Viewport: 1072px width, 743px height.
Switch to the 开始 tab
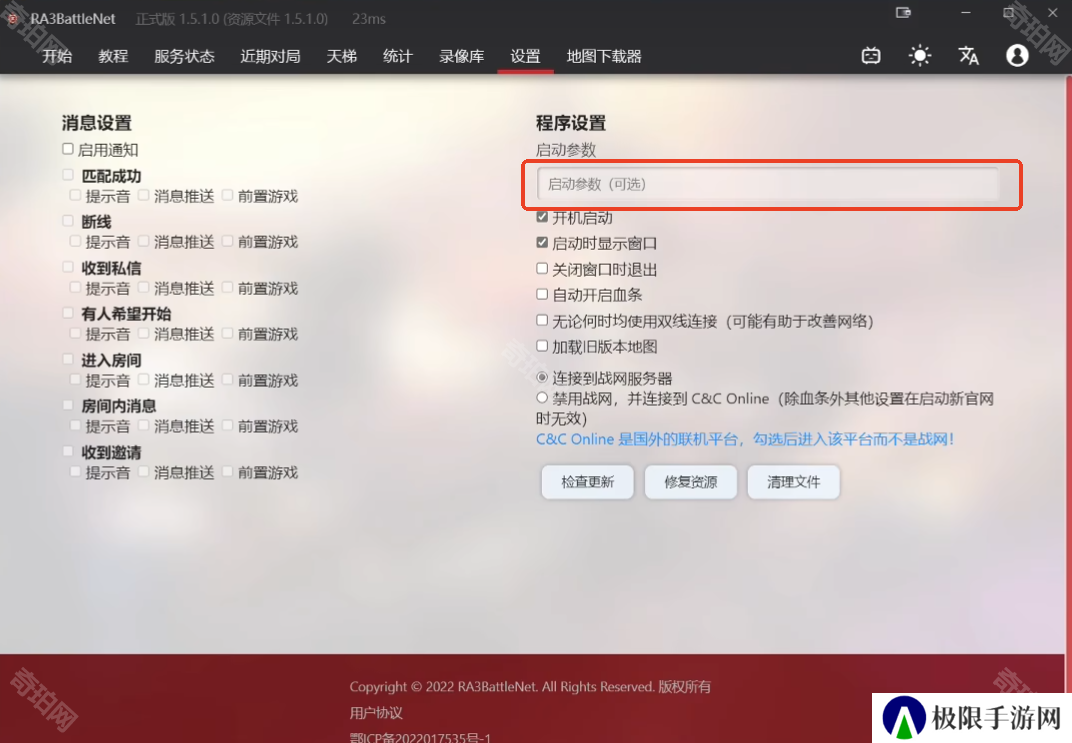point(57,56)
